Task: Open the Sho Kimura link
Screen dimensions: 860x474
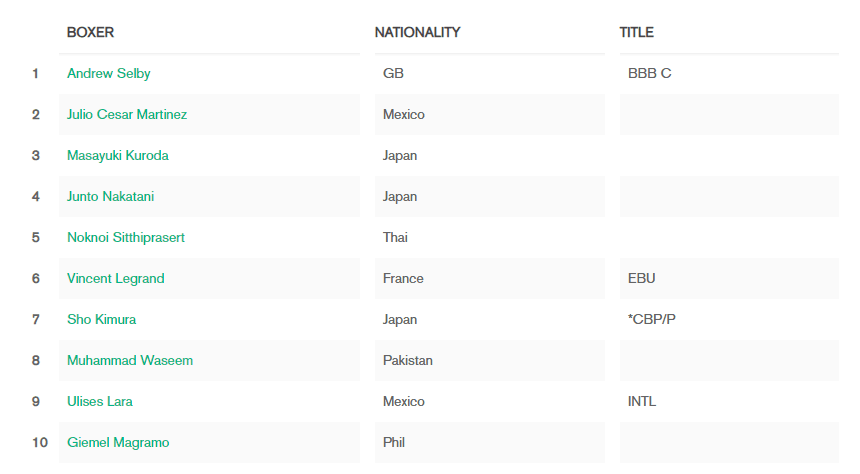Action: [x=101, y=319]
